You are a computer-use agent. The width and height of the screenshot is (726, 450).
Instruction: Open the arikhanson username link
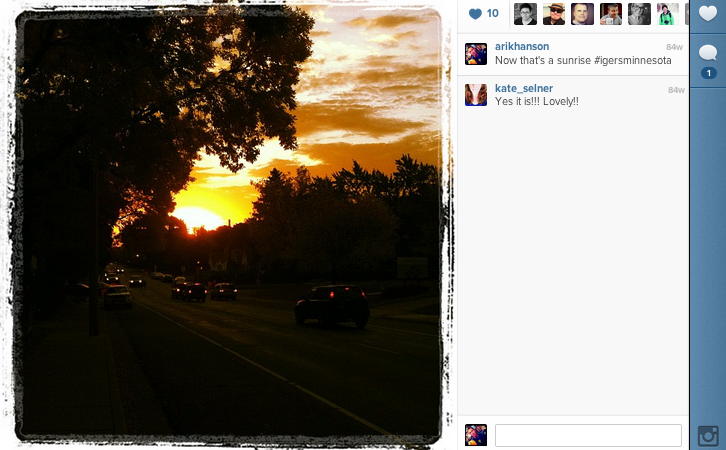tap(522, 46)
